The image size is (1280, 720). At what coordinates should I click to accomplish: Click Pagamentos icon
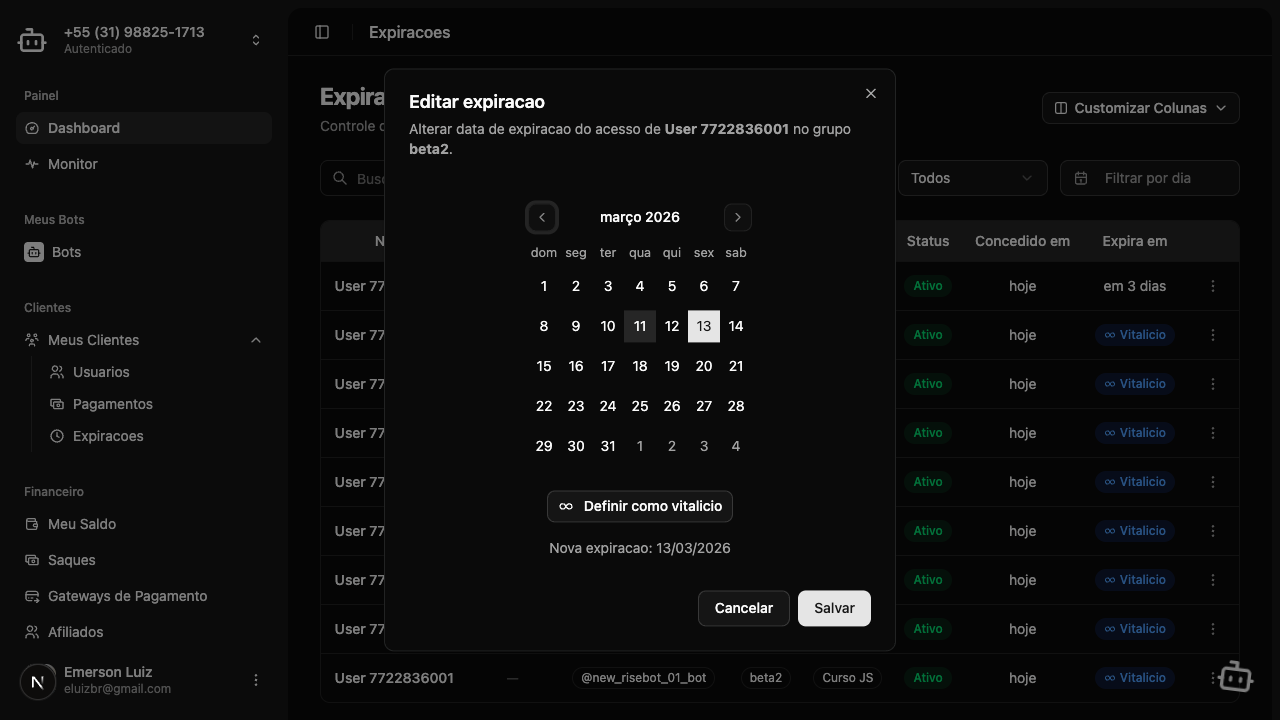(x=57, y=404)
